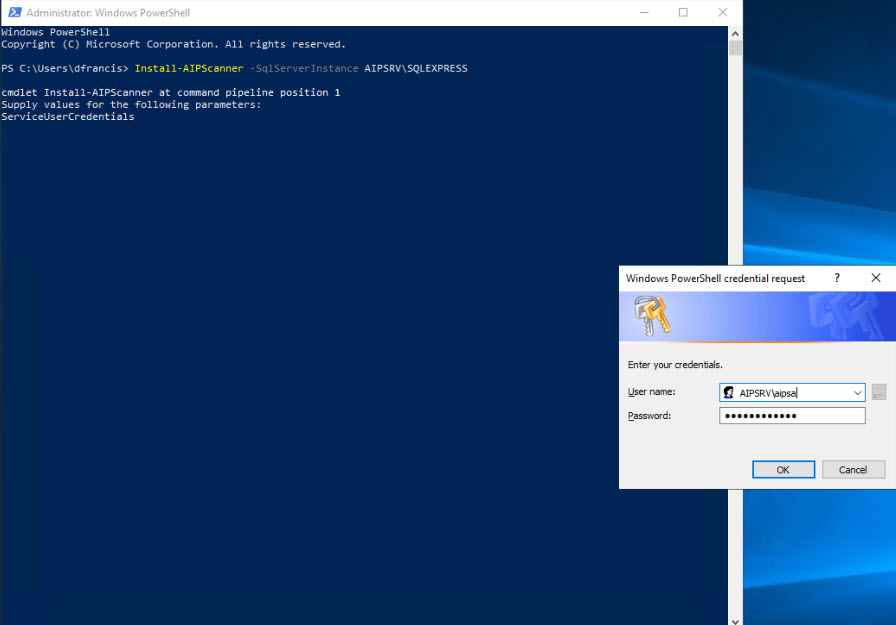Click into the Password field
The width and height of the screenshot is (896, 625).
792,416
